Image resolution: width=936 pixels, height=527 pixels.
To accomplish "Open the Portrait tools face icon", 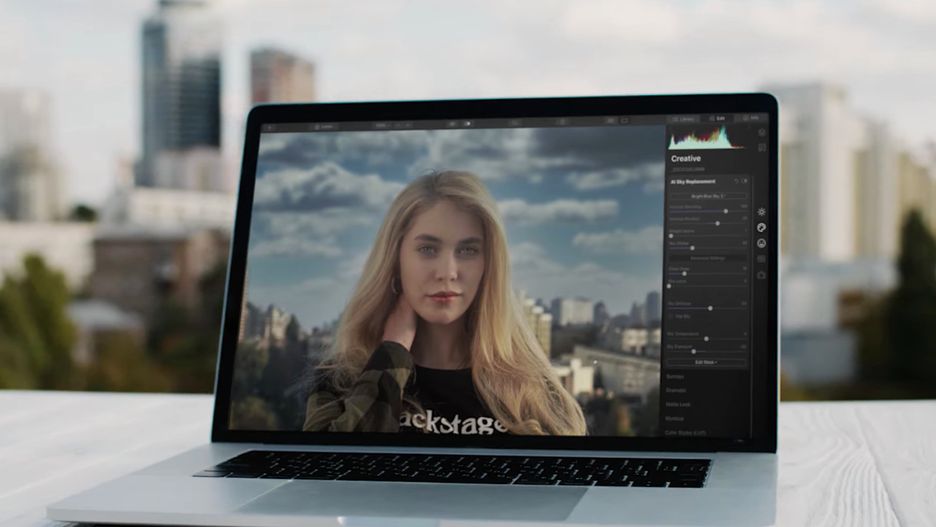I will (x=762, y=243).
